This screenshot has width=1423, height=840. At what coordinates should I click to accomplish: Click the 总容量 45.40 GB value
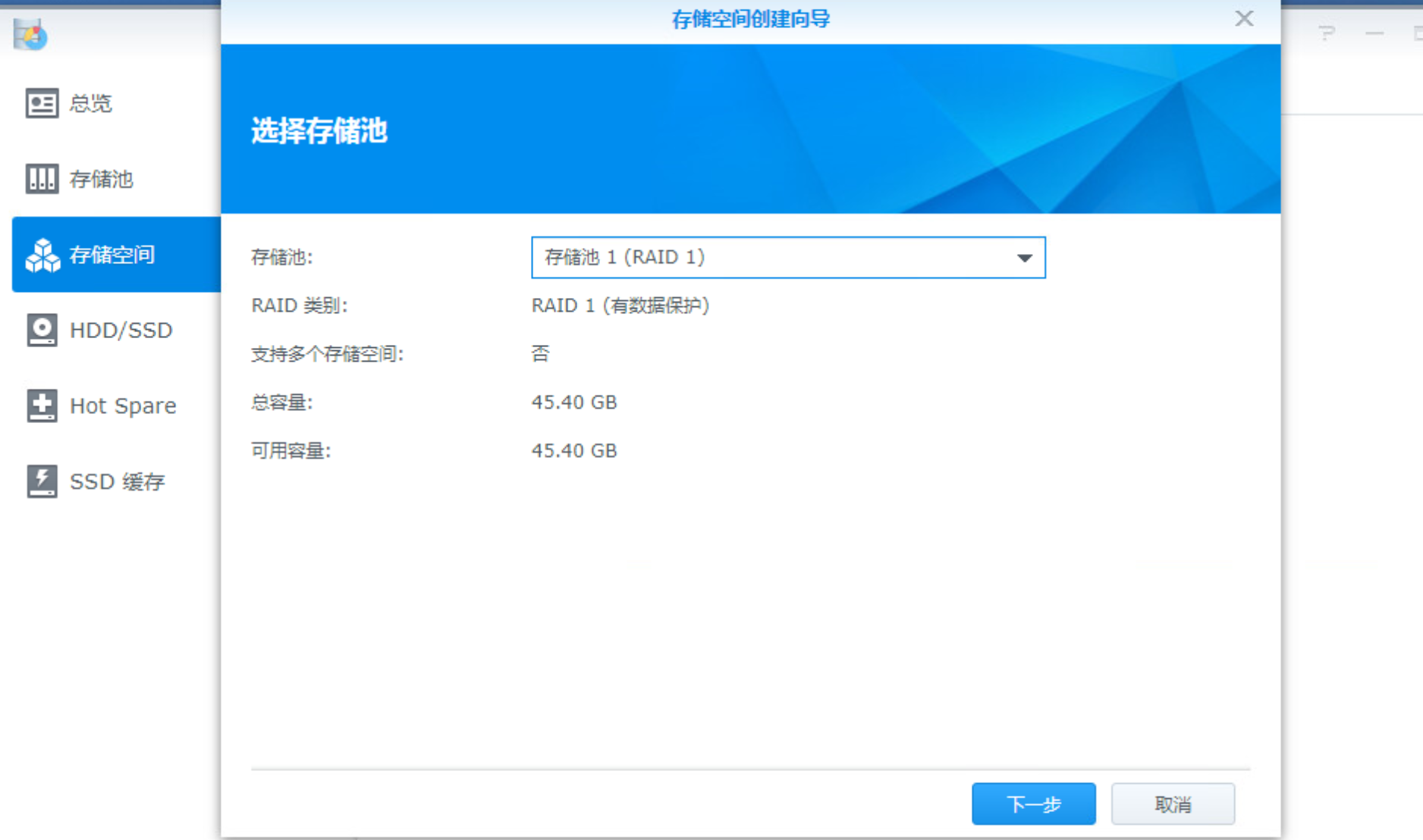(x=574, y=402)
